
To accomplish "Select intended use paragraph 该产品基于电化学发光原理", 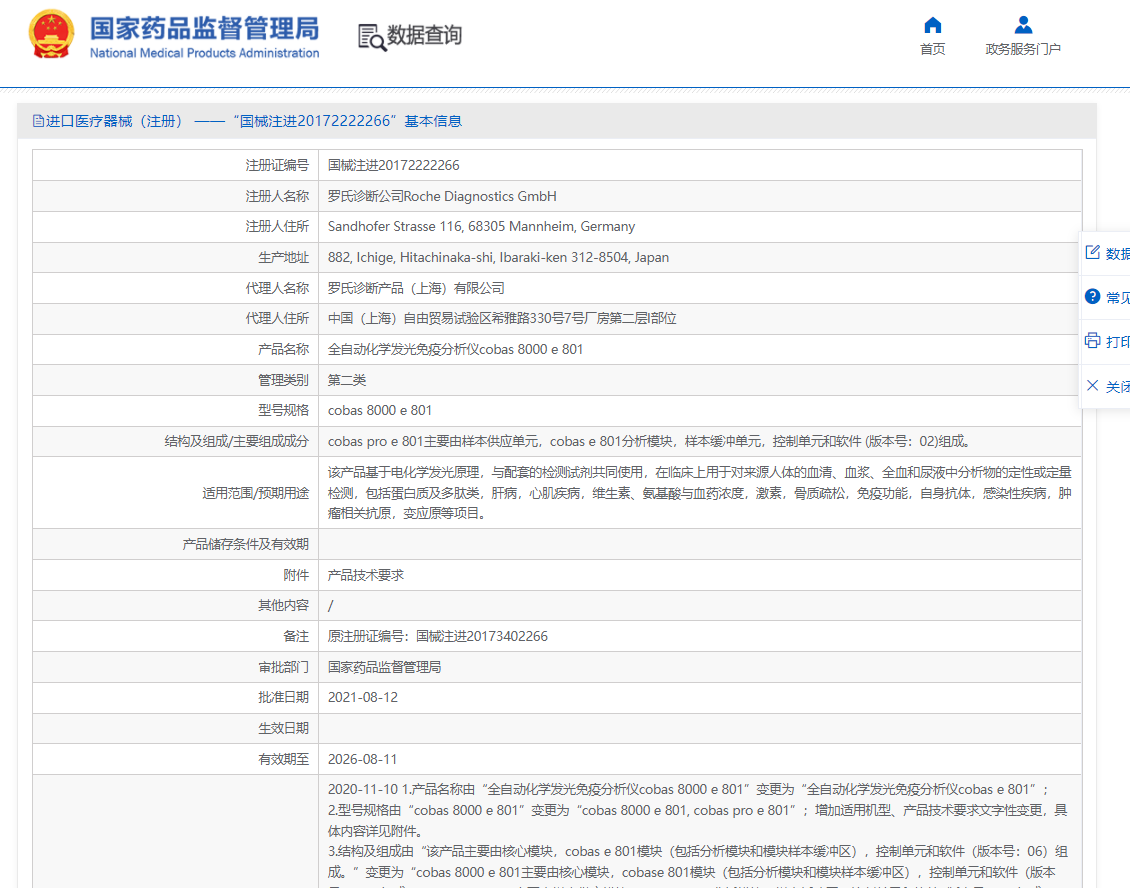I will [700, 493].
